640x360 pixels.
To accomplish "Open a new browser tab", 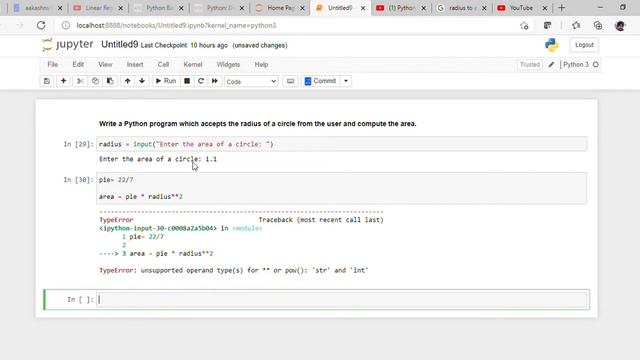I will (562, 8).
